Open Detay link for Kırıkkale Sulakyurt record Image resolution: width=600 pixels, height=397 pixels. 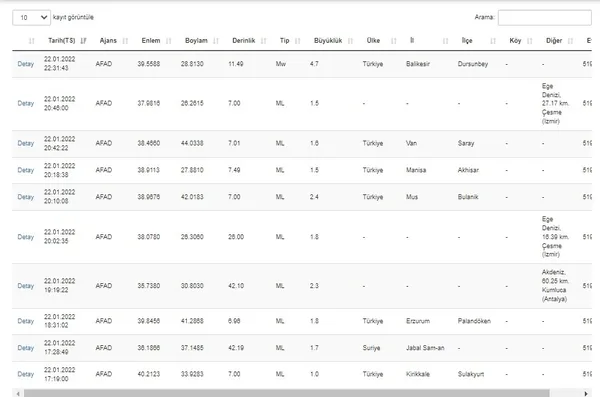(26, 374)
